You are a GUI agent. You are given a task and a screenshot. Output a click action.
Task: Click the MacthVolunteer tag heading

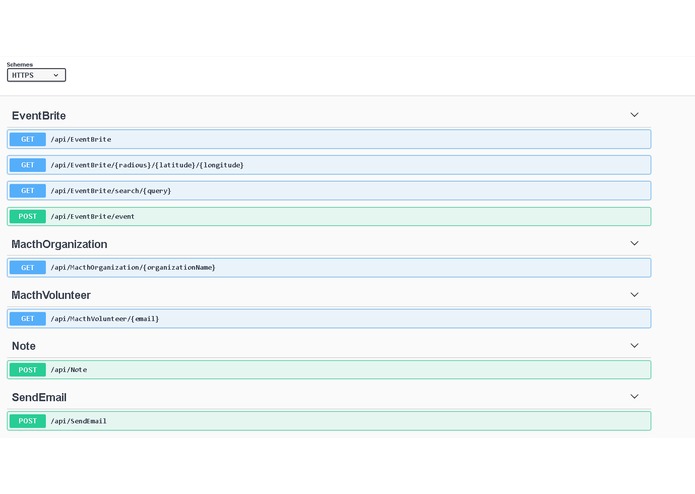click(x=51, y=295)
